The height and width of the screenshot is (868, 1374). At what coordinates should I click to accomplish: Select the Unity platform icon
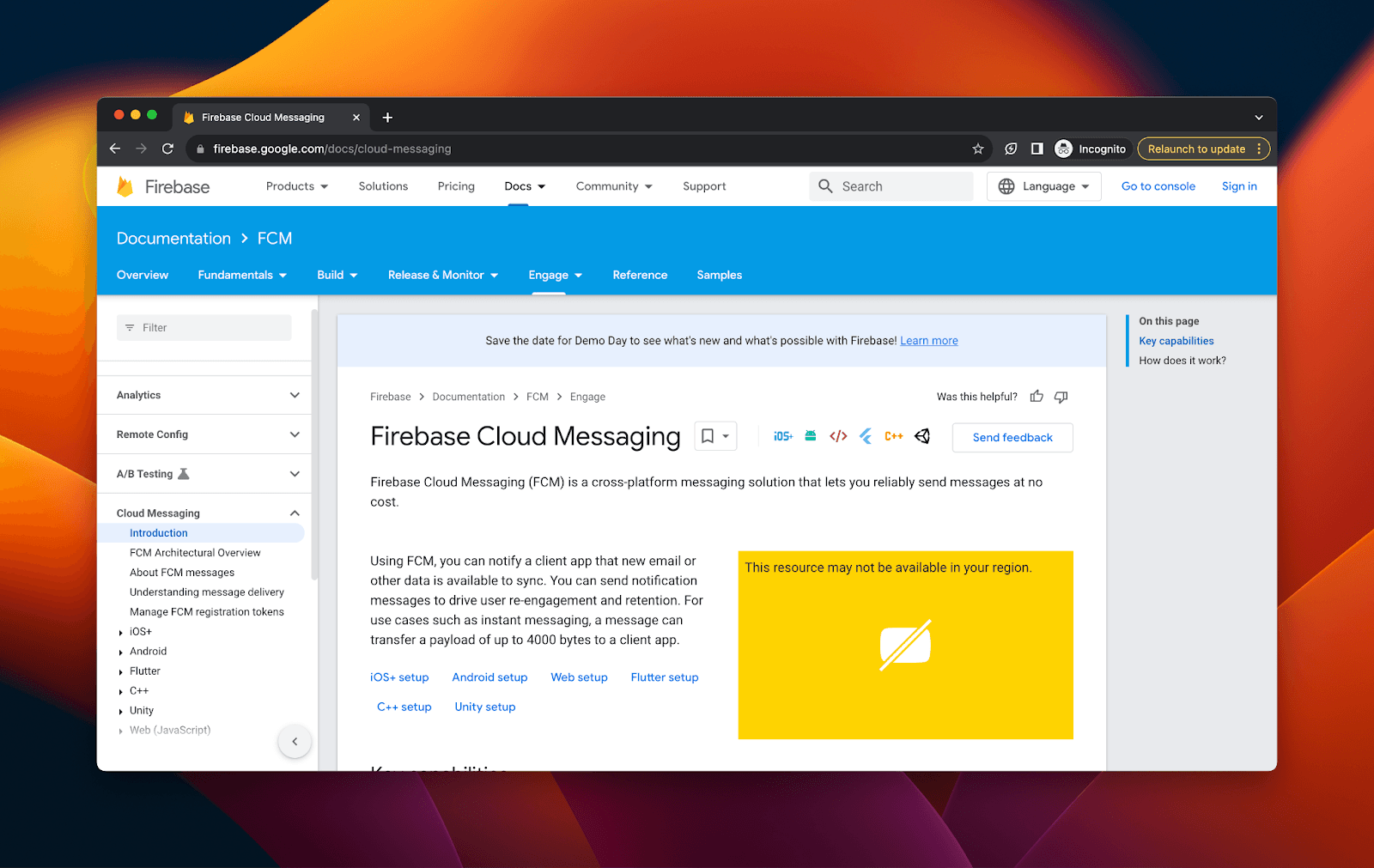(922, 436)
